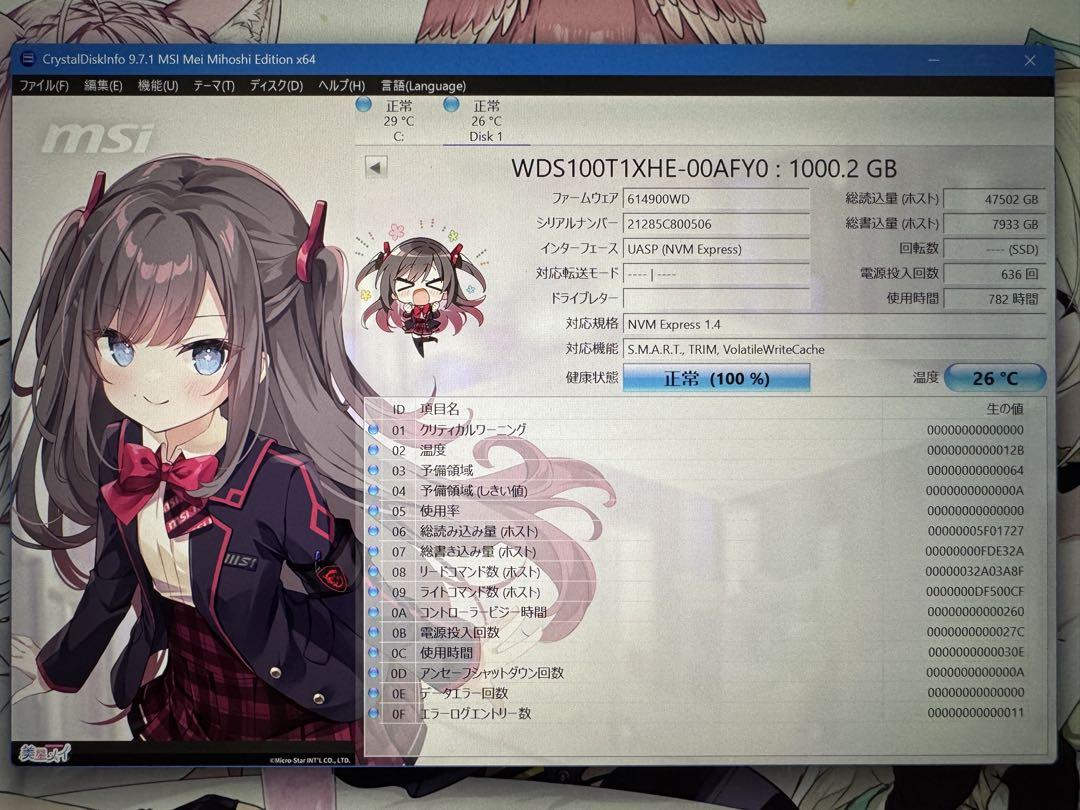Open the ヘルプ(H) menu
Viewport: 1080px width, 810px height.
coord(342,86)
